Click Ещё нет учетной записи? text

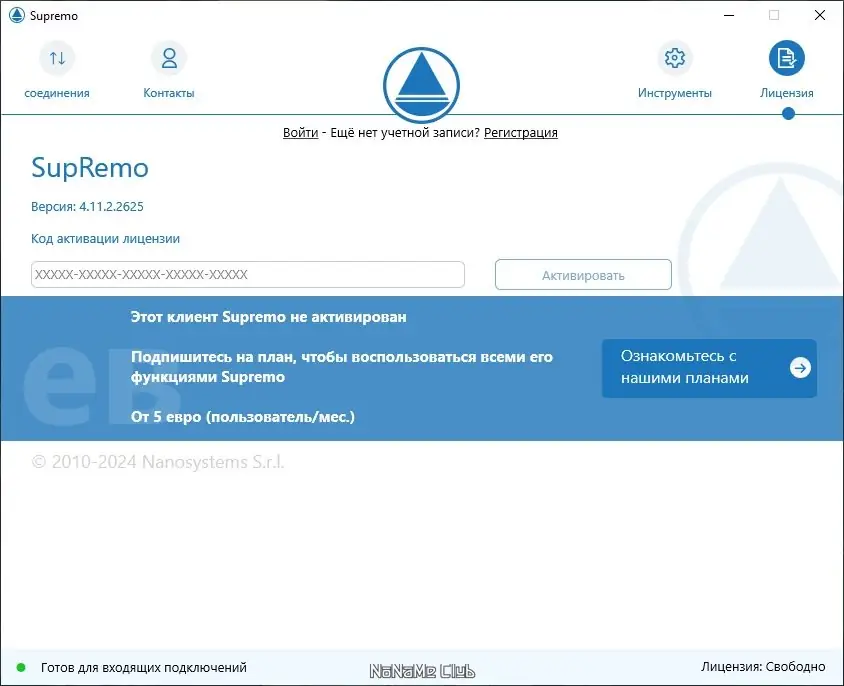405,132
